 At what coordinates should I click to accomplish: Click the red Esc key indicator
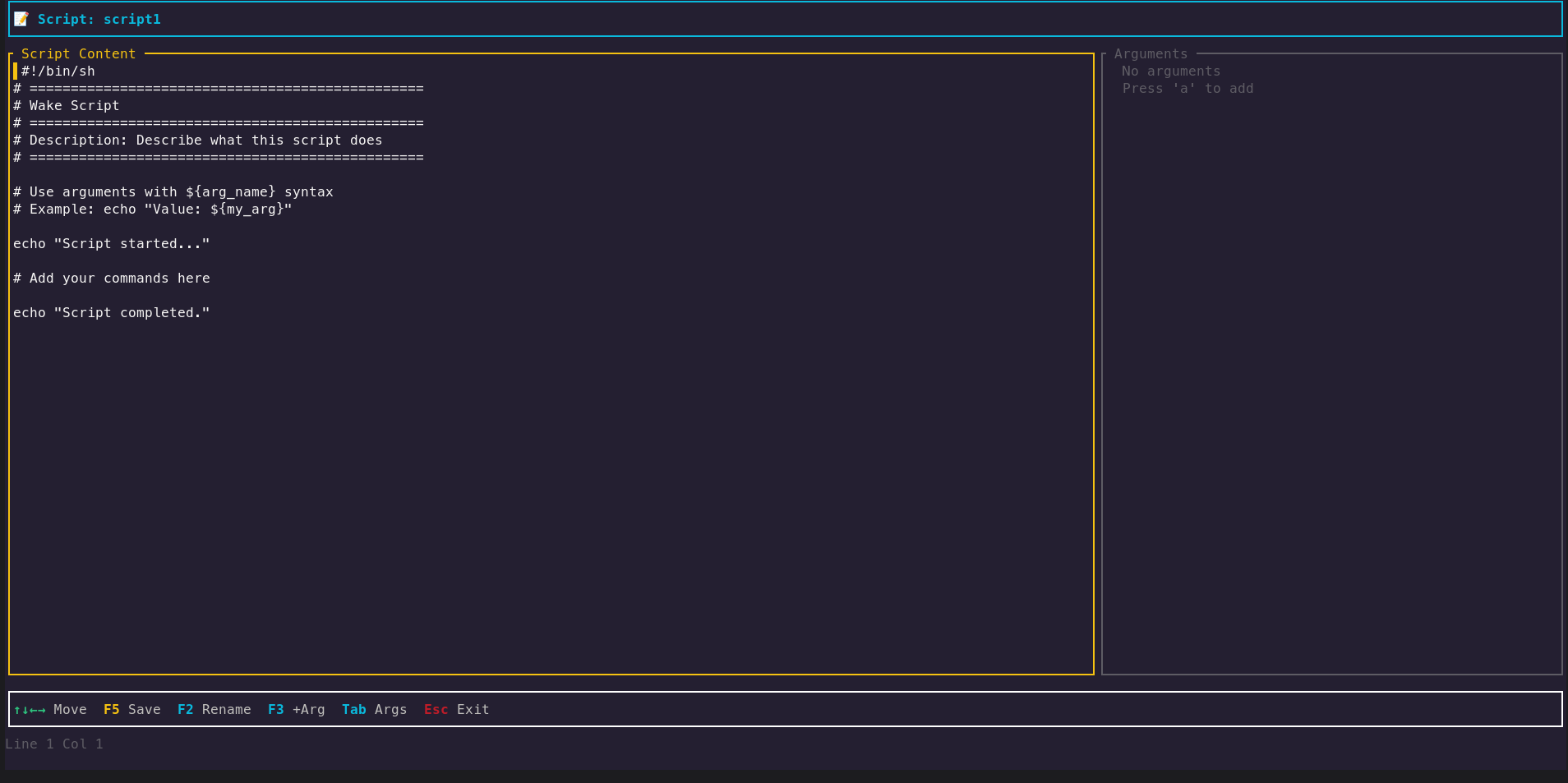tap(436, 709)
